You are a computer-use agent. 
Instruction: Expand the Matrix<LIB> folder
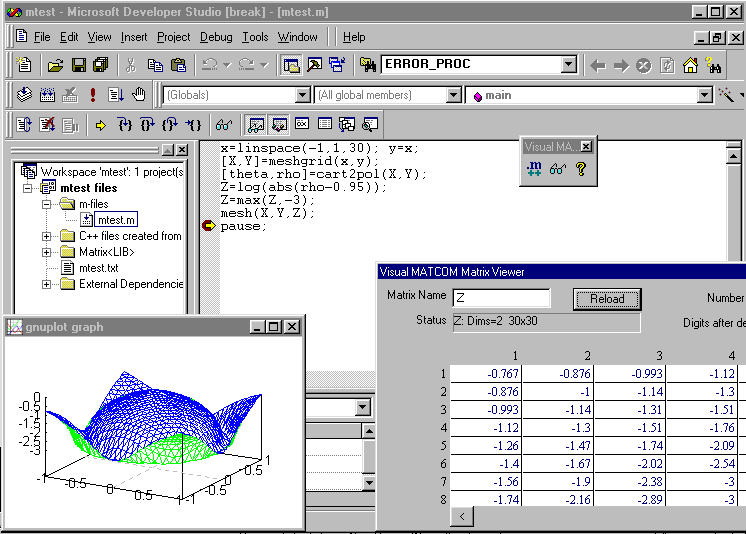47,252
